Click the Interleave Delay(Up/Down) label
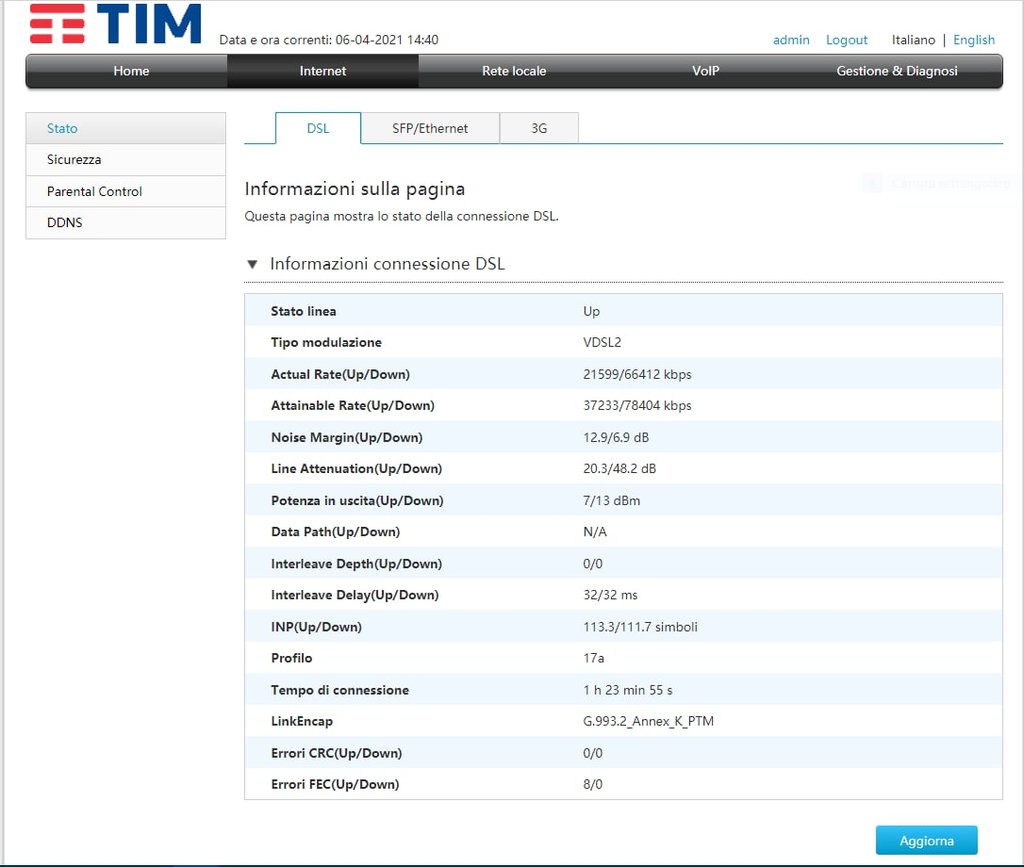The image size is (1024, 867). tap(355, 595)
